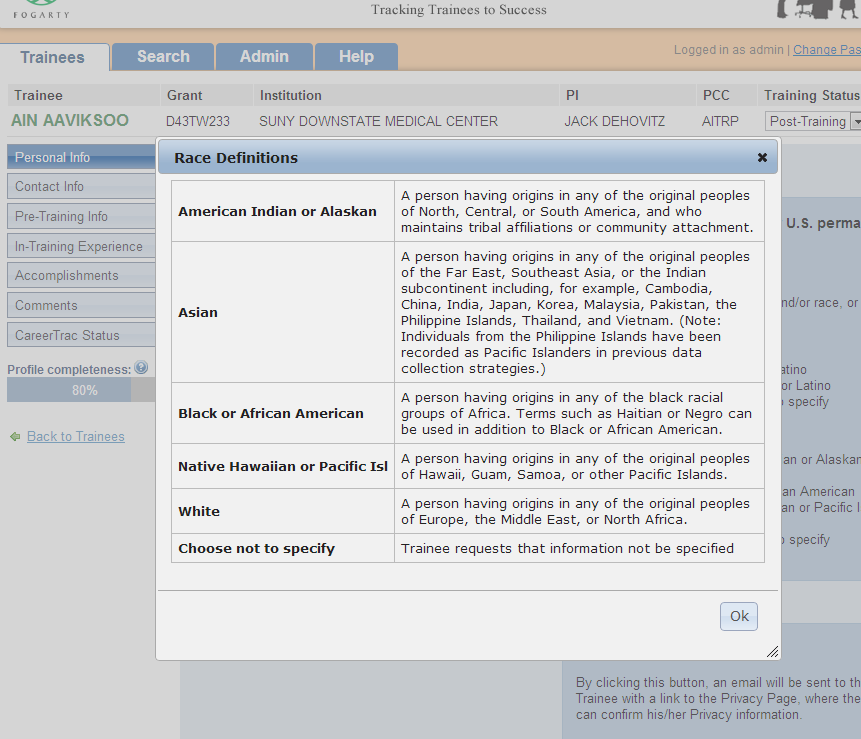Click the 80% profile completeness bar
Viewport: 861px width, 739px height.
tap(82, 390)
